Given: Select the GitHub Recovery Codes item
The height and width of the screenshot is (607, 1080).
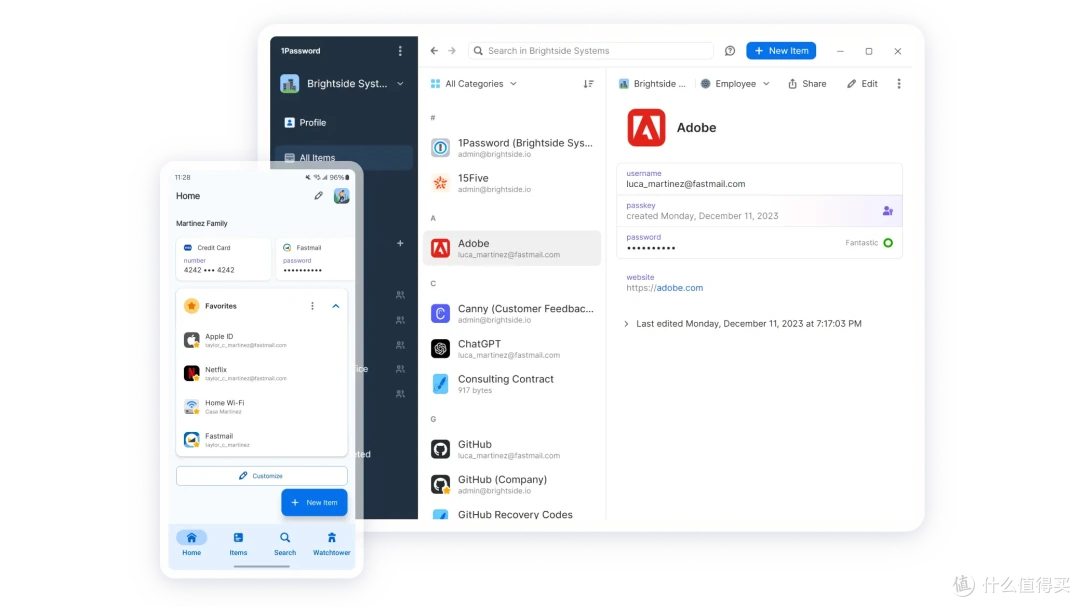Looking at the screenshot, I should [512, 514].
